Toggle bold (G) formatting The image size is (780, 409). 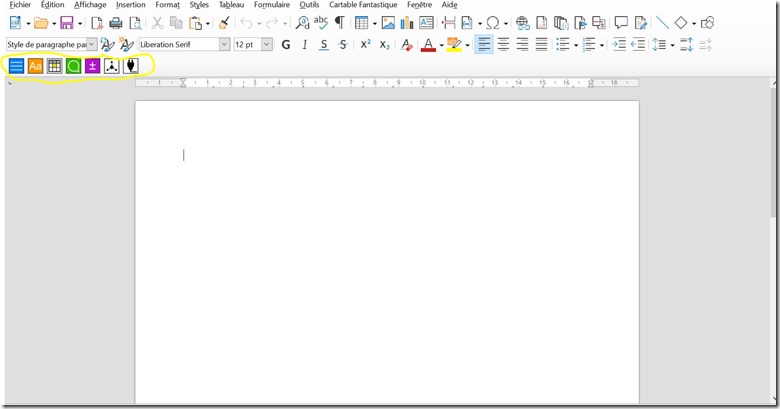(x=286, y=45)
